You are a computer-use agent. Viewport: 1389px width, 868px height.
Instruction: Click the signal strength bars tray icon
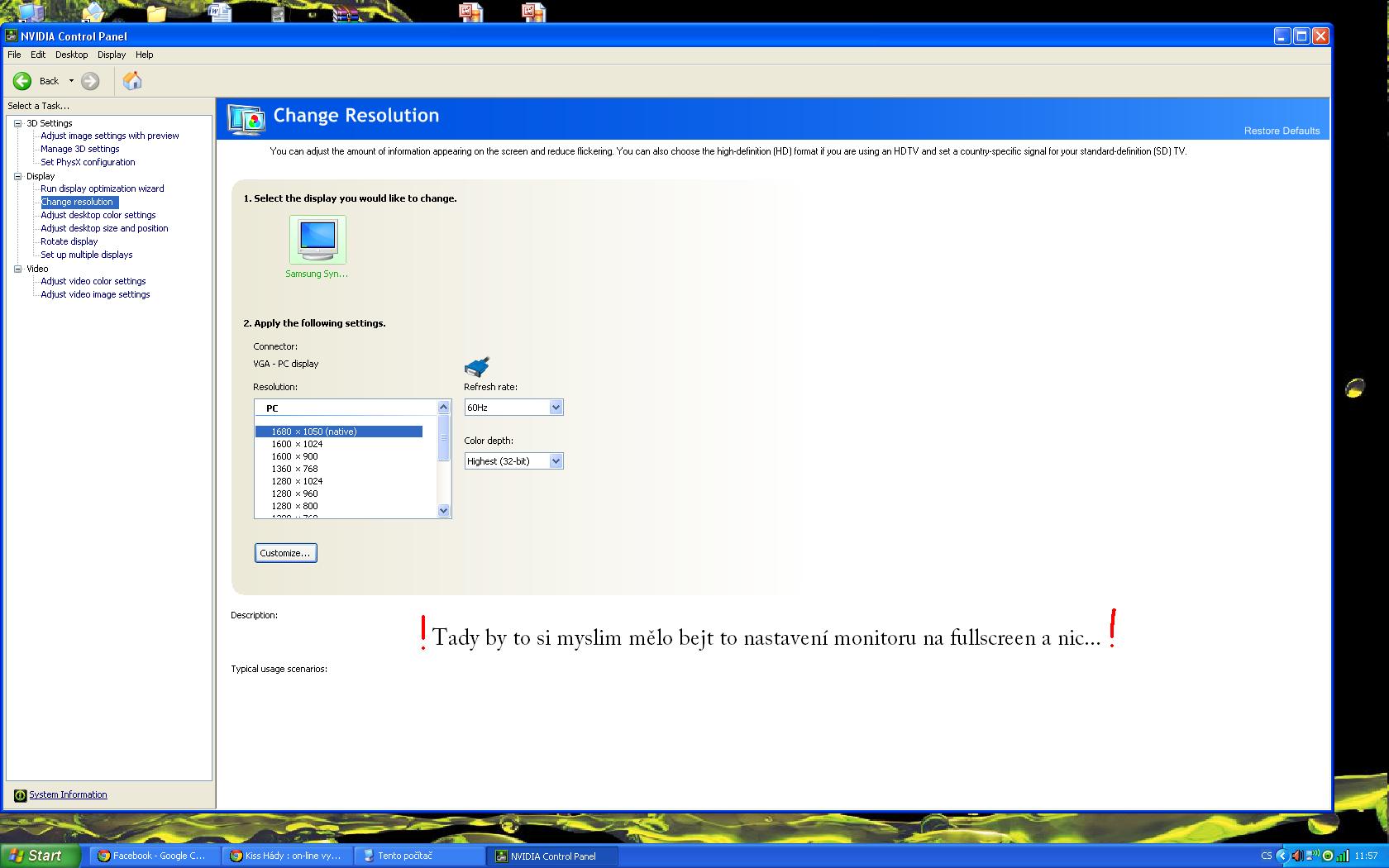pyautogui.click(x=1343, y=856)
